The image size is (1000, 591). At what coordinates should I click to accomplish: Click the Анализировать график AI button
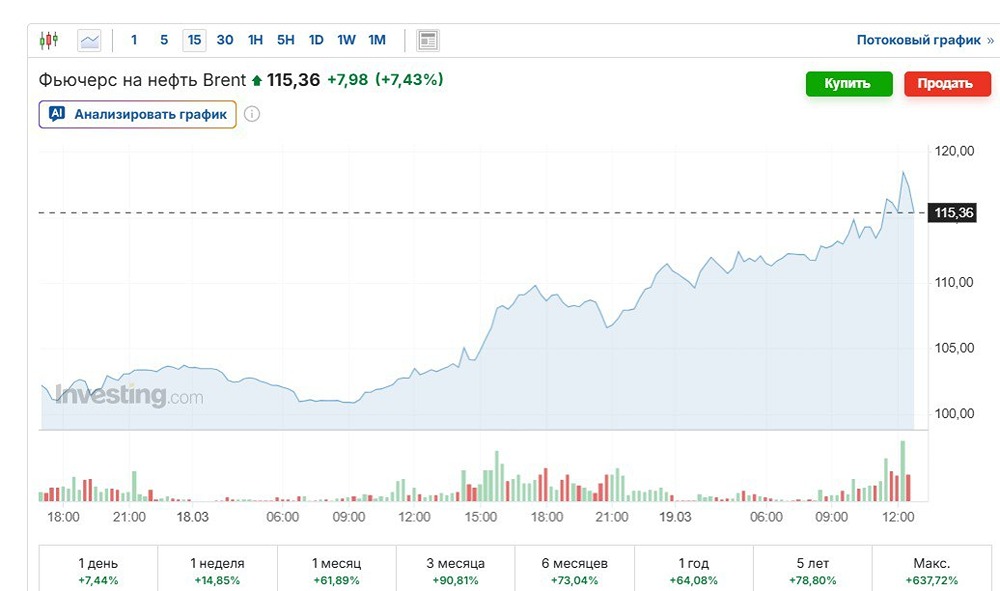[138, 114]
